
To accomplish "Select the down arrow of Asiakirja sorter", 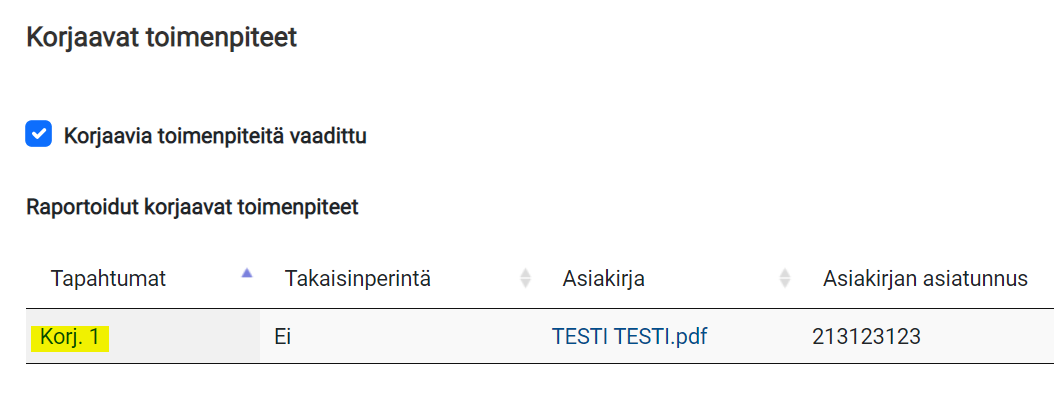I will coord(784,285).
